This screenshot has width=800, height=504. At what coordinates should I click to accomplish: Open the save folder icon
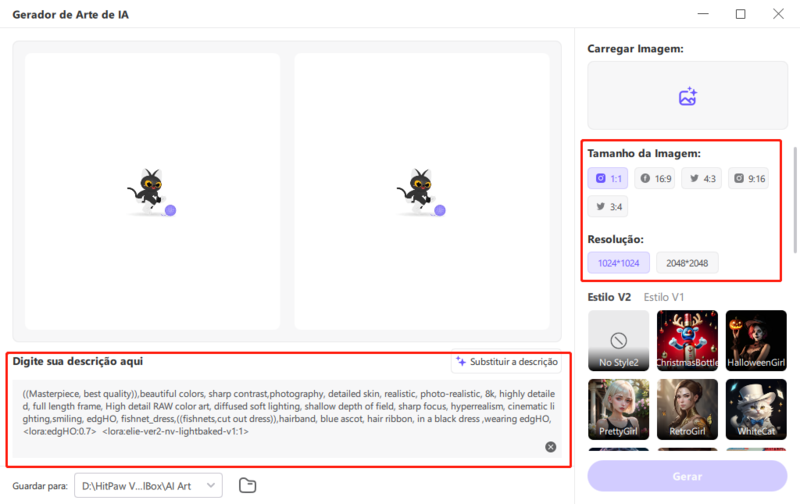pos(248,486)
